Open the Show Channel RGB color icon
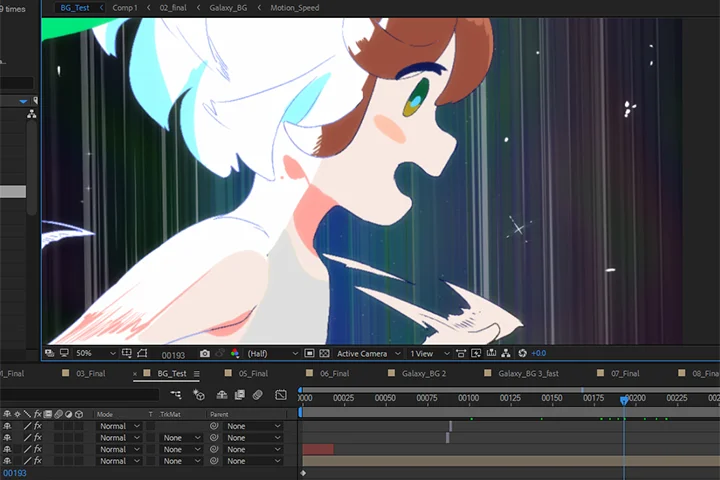The width and height of the screenshot is (720, 480). tap(235, 353)
